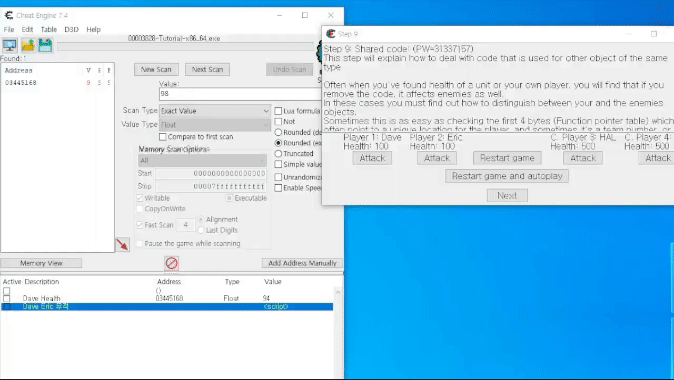The height and width of the screenshot is (380, 674).
Task: Click the Address column header in cheat table
Action: (x=169, y=282)
